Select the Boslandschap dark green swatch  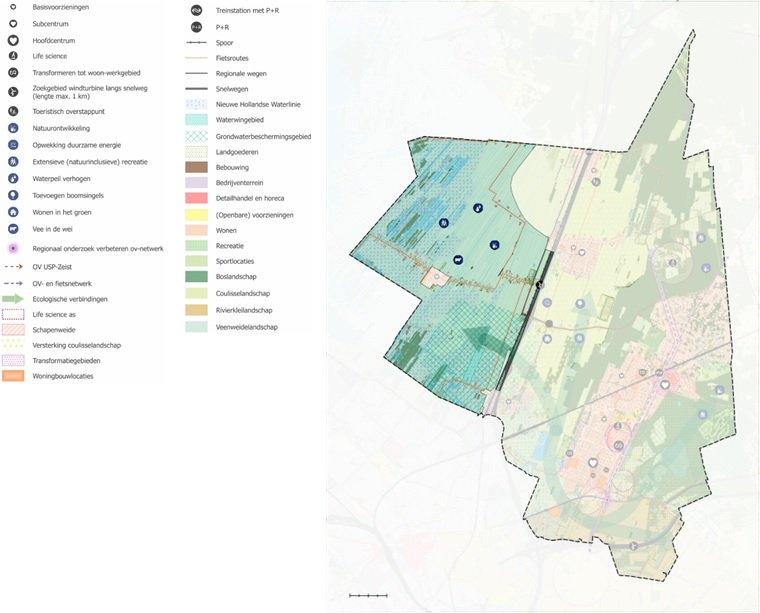point(196,278)
